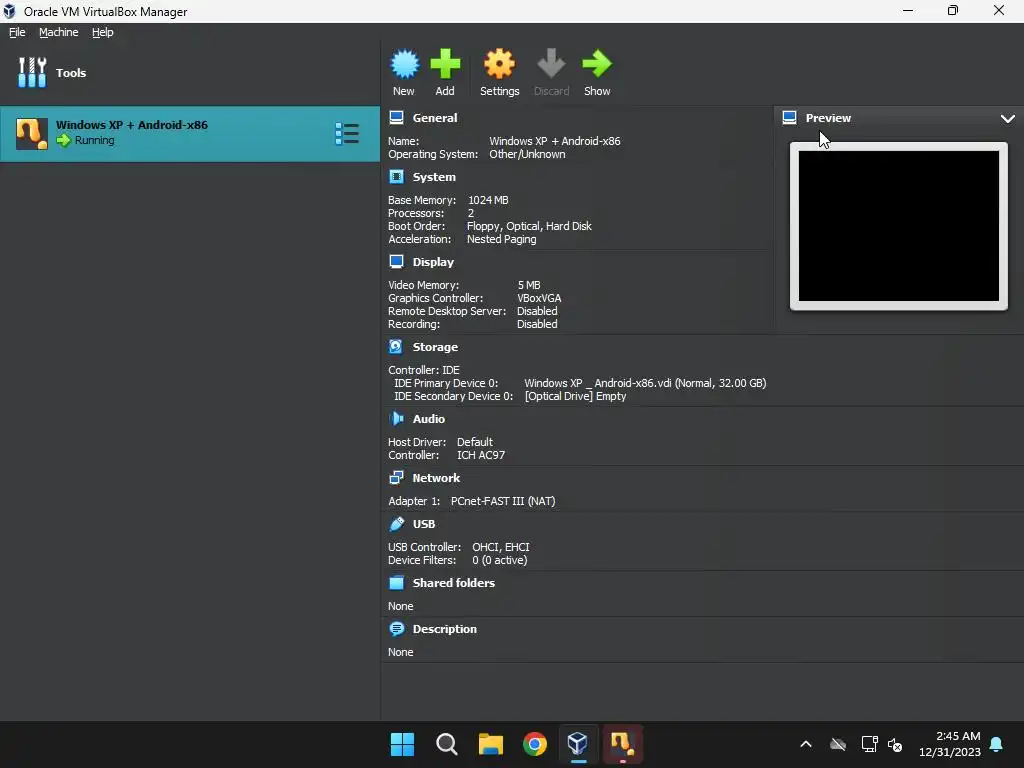The image size is (1024, 768).
Task: Click the green Show arrow icon
Action: coord(596,65)
